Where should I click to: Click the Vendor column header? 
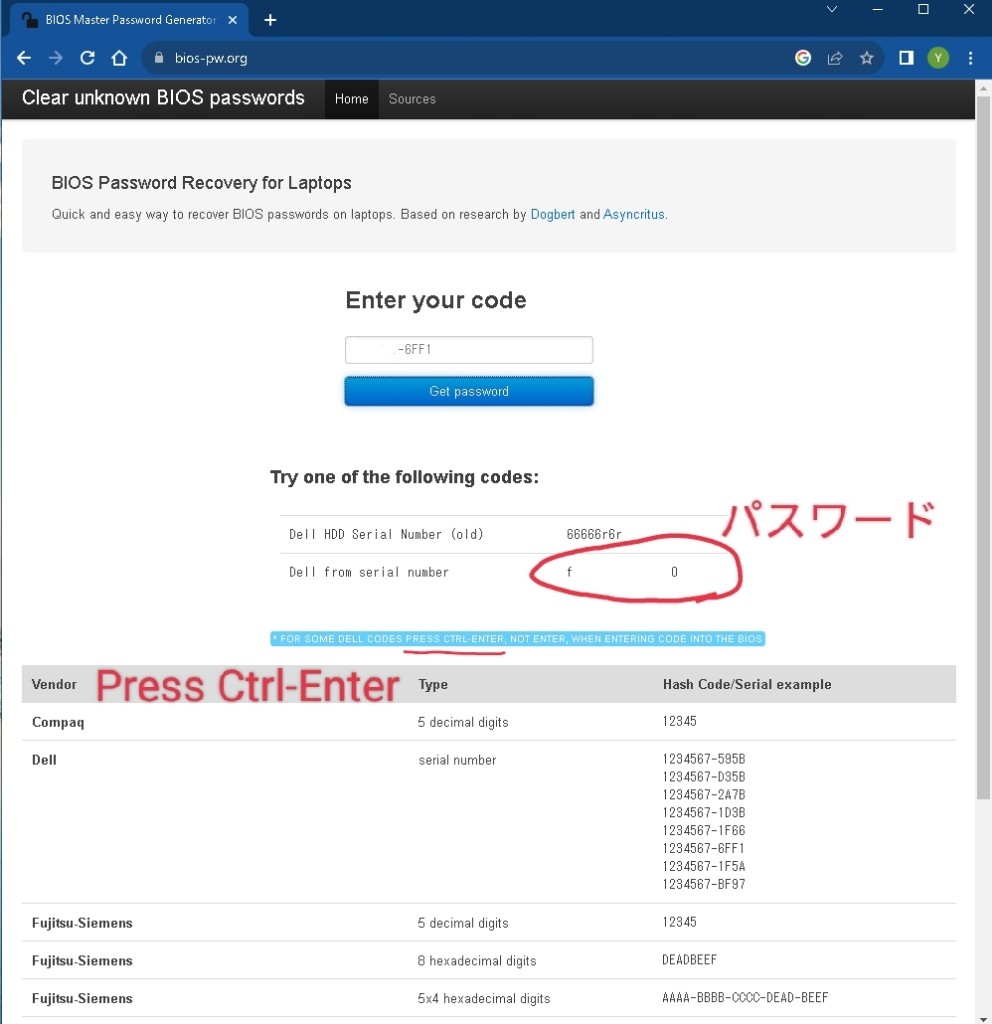pyautogui.click(x=54, y=684)
